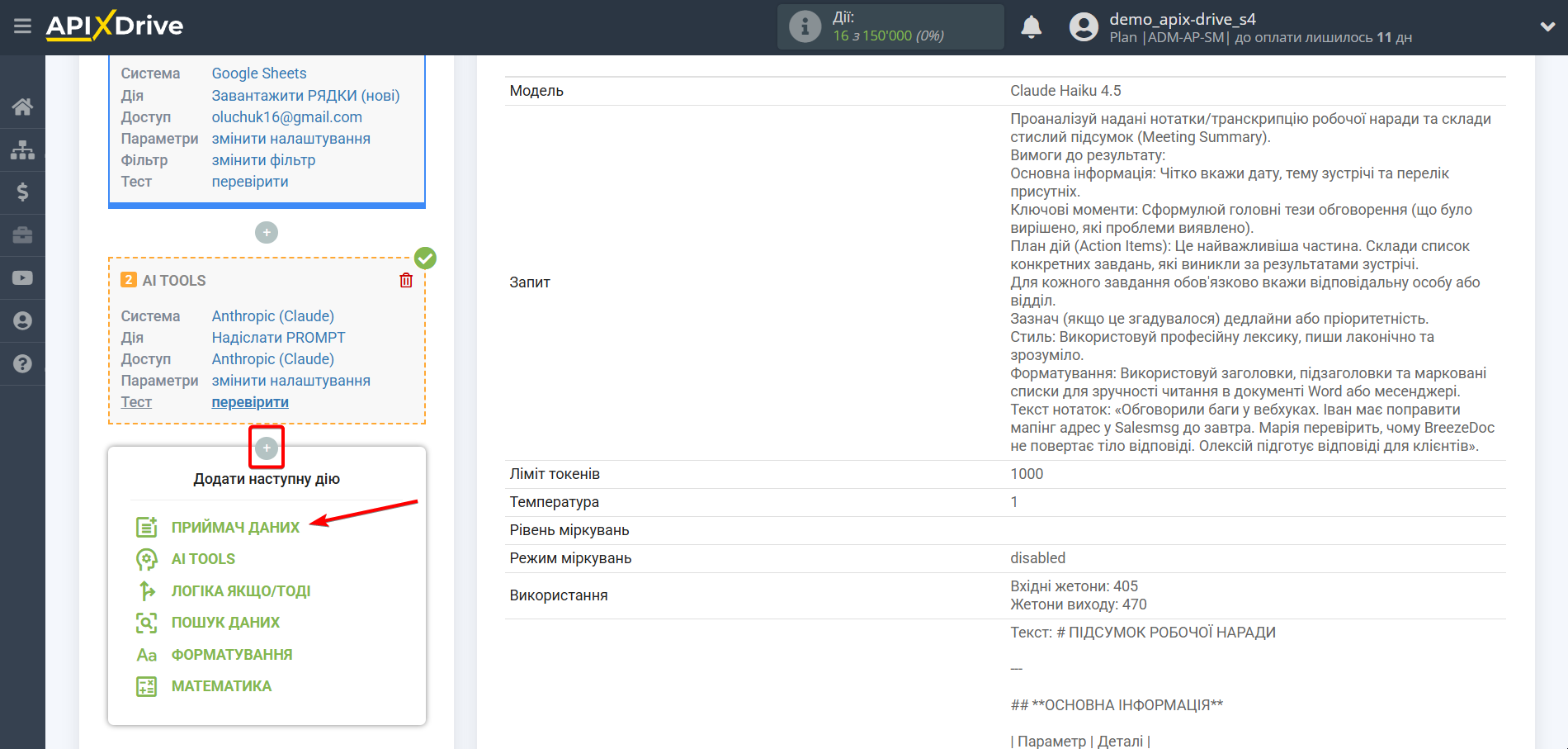Click the Використання row label
Image resolution: width=1568 pixels, height=749 pixels.
559,595
